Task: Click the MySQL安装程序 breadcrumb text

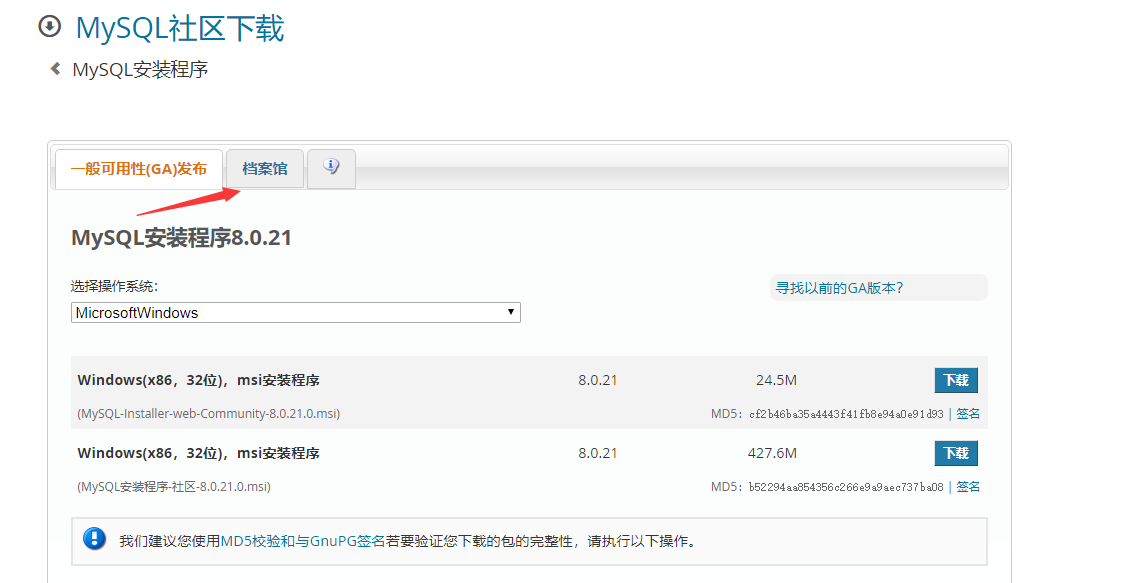Action: [x=140, y=69]
